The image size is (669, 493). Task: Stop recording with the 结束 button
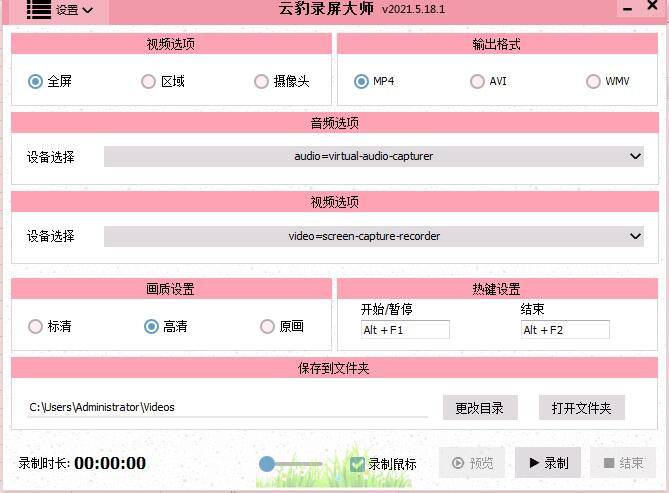623,463
